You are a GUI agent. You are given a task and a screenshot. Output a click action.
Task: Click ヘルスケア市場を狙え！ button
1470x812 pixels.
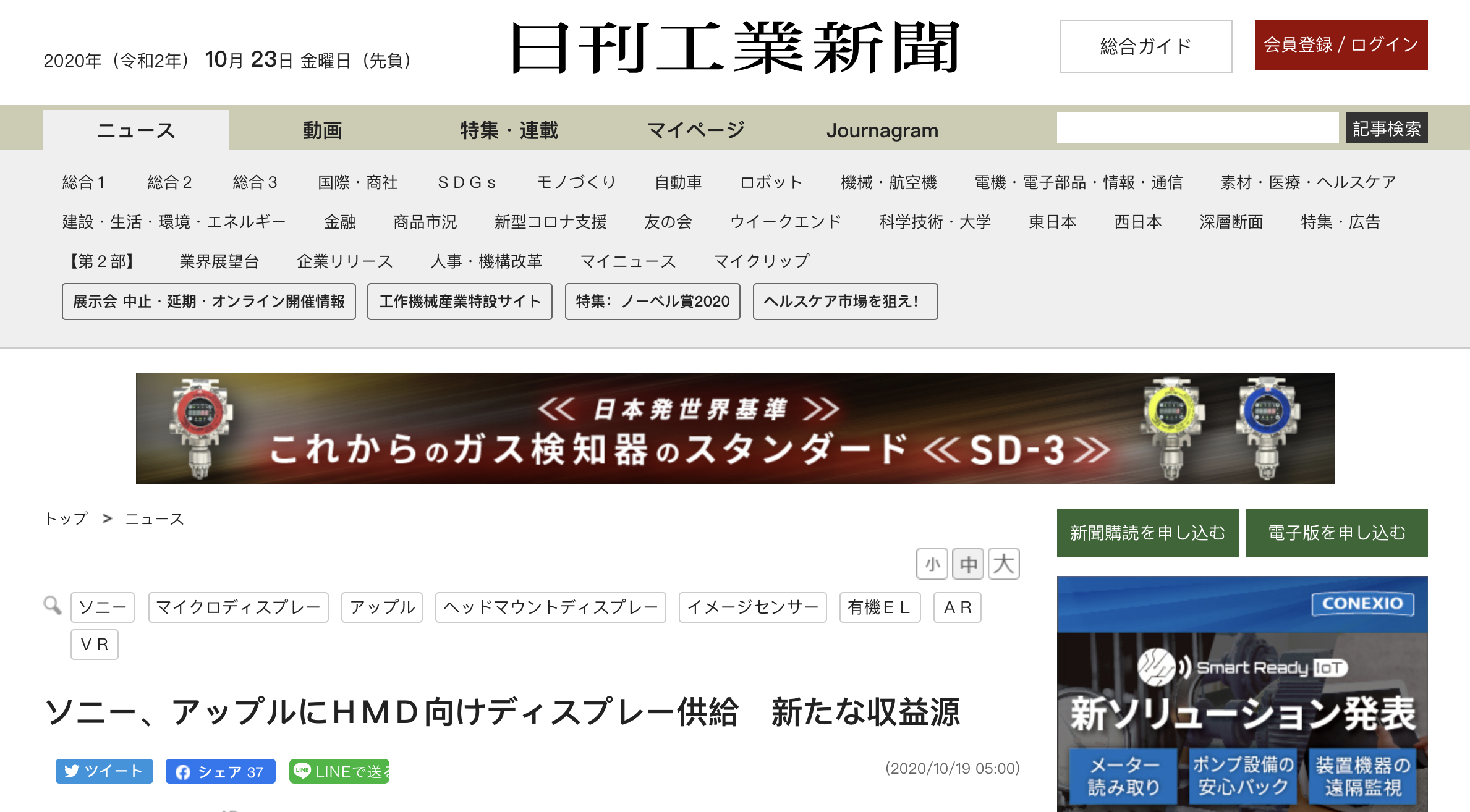pos(845,302)
